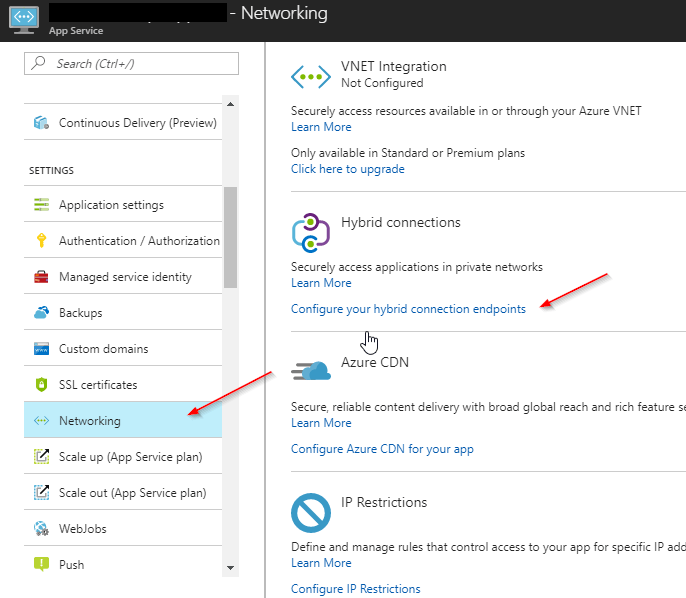Open Application settings menu item
This screenshot has width=686, height=598.
click(123, 204)
